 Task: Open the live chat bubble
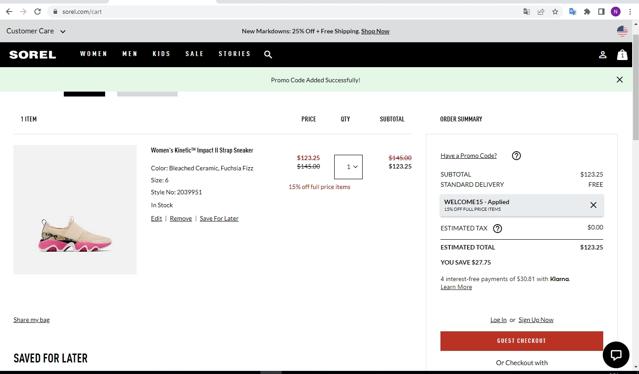point(615,354)
